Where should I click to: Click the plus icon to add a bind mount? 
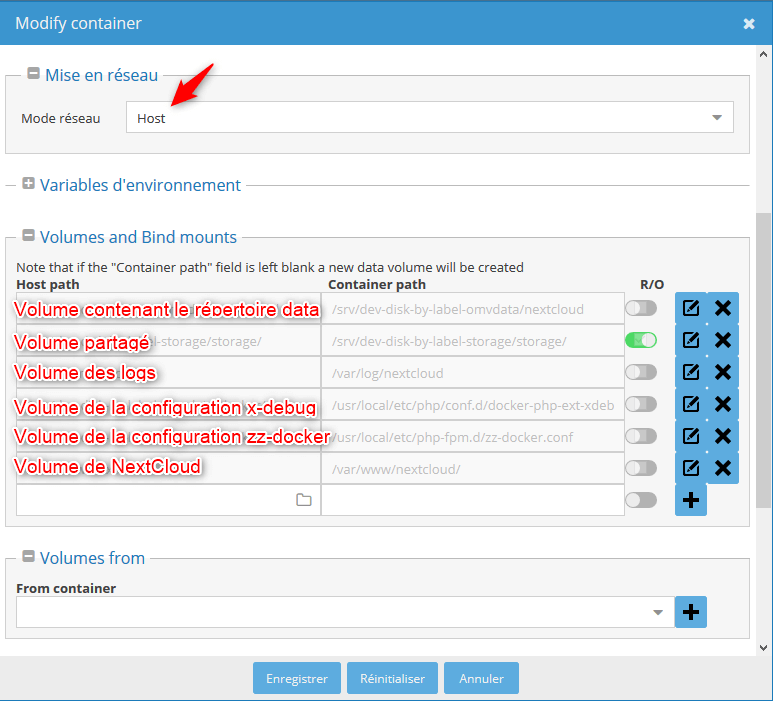pyautogui.click(x=690, y=500)
